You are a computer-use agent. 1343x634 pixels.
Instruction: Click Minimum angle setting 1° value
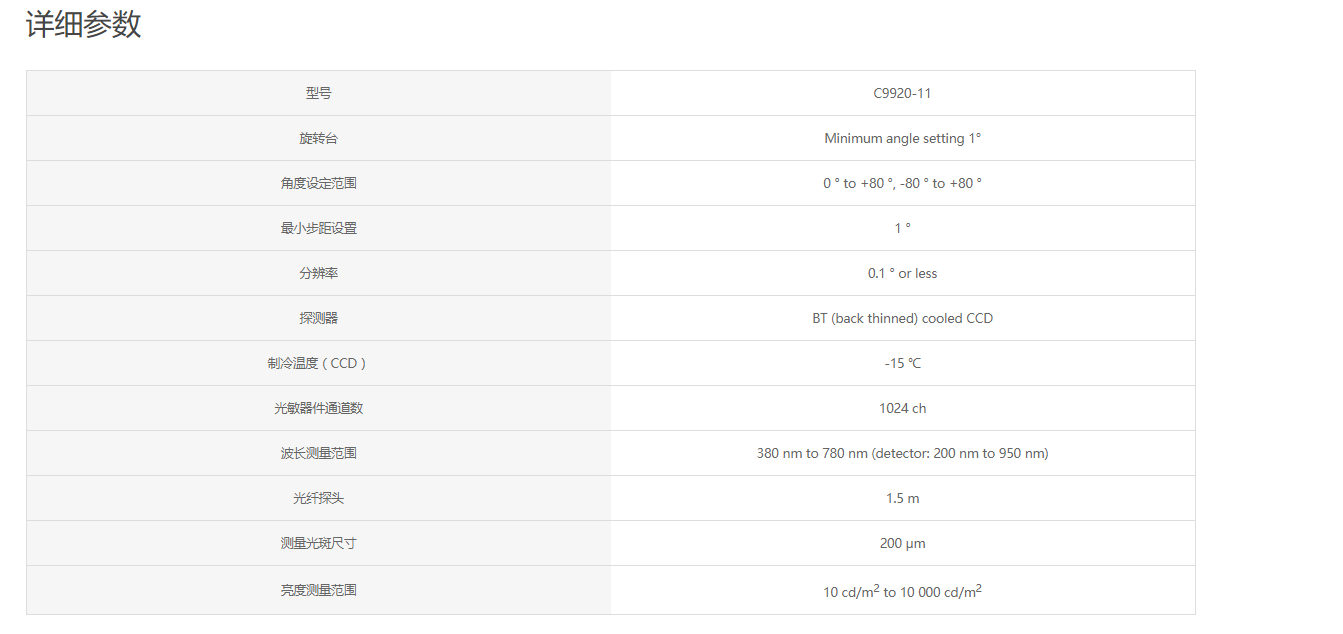click(x=902, y=138)
